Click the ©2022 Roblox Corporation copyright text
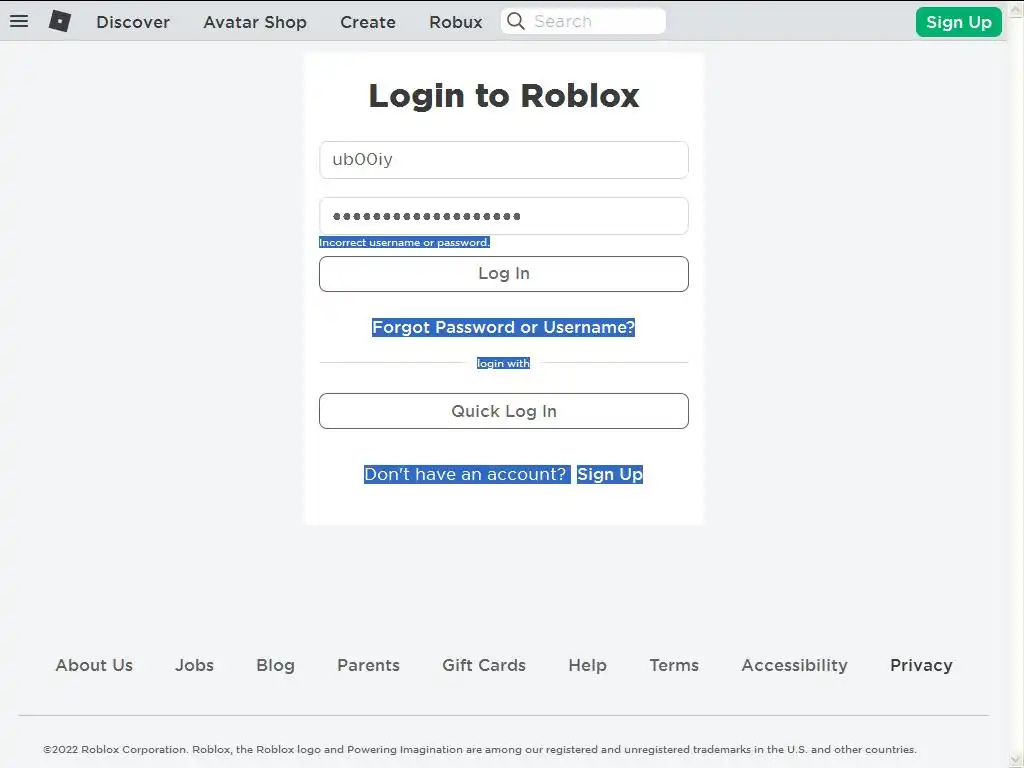The height and width of the screenshot is (768, 1024). [480, 749]
